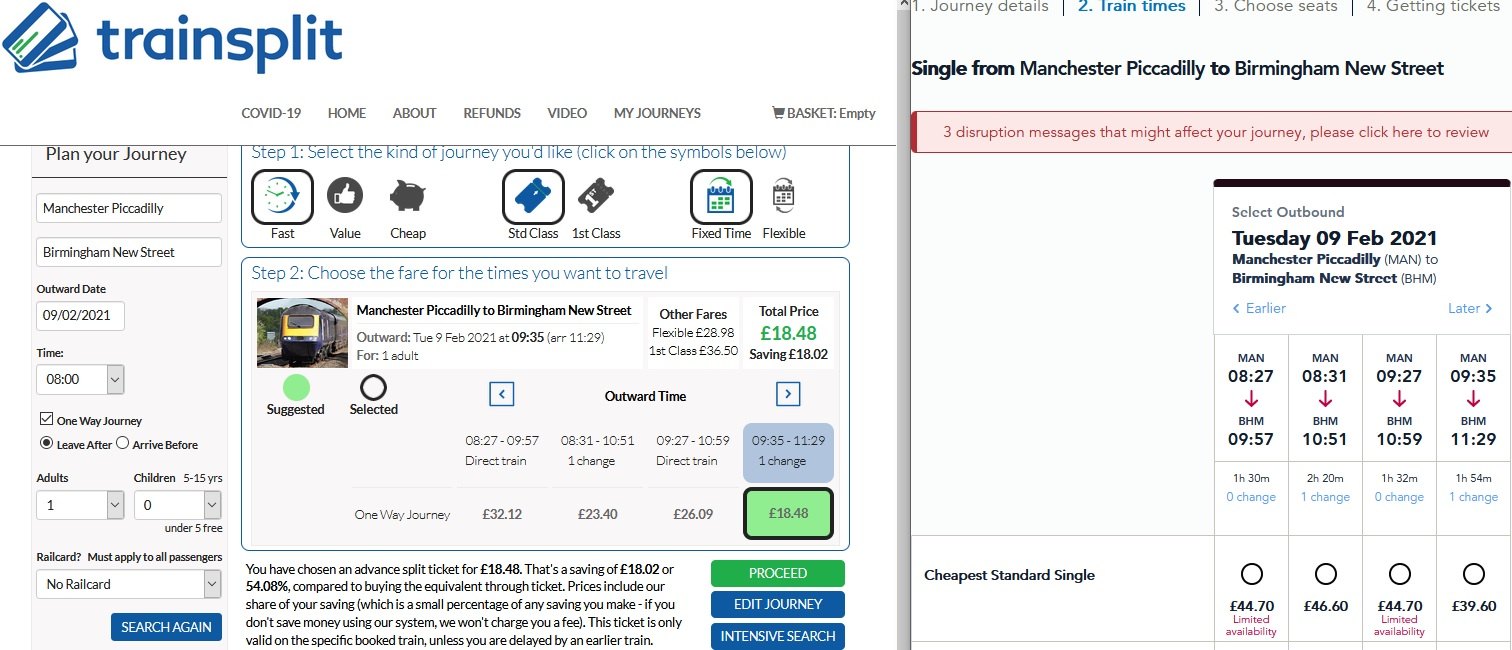Open the COVID-19 menu item
The height and width of the screenshot is (650, 1512).
[271, 113]
